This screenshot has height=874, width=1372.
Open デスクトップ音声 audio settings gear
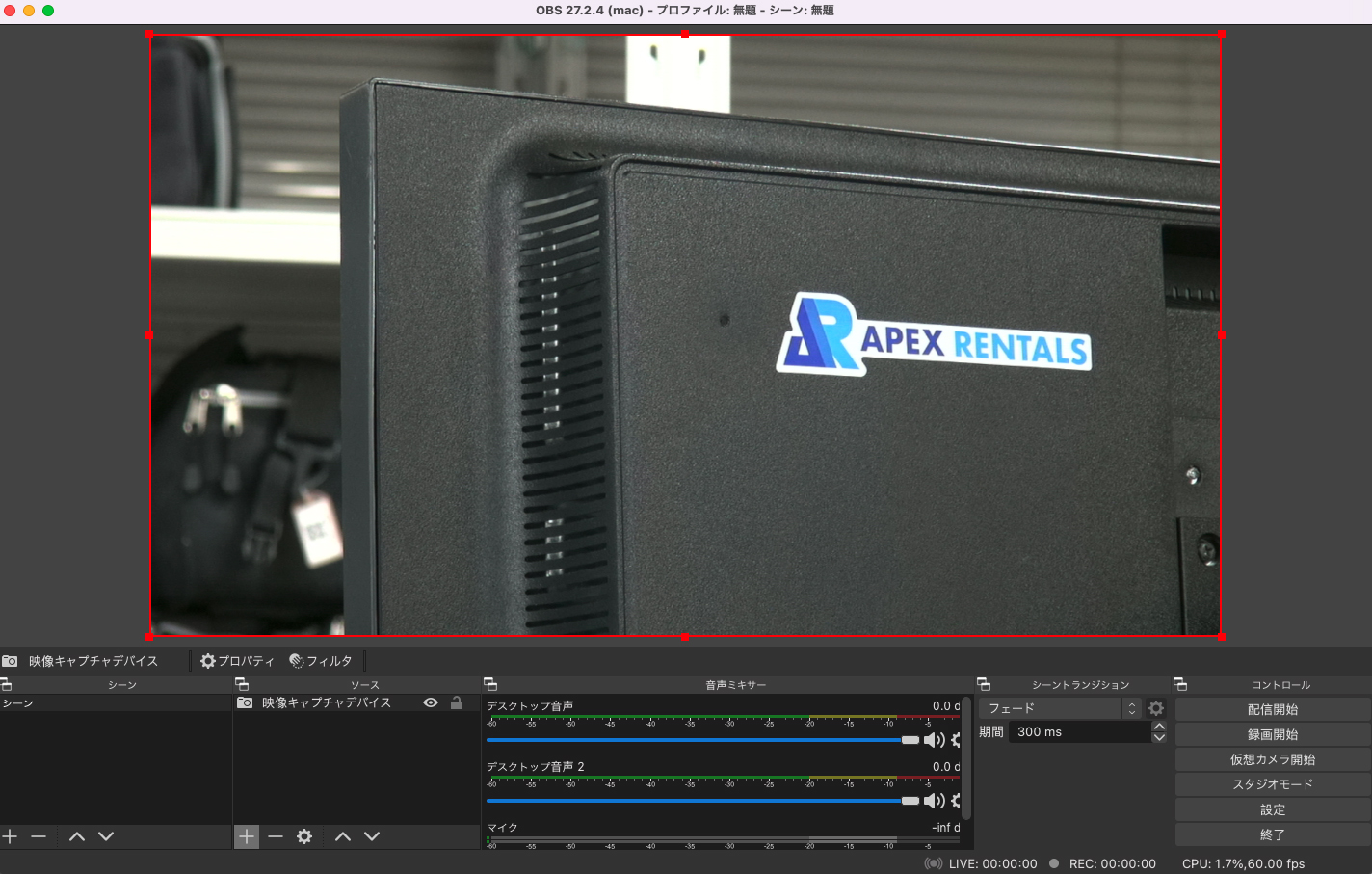(x=956, y=740)
